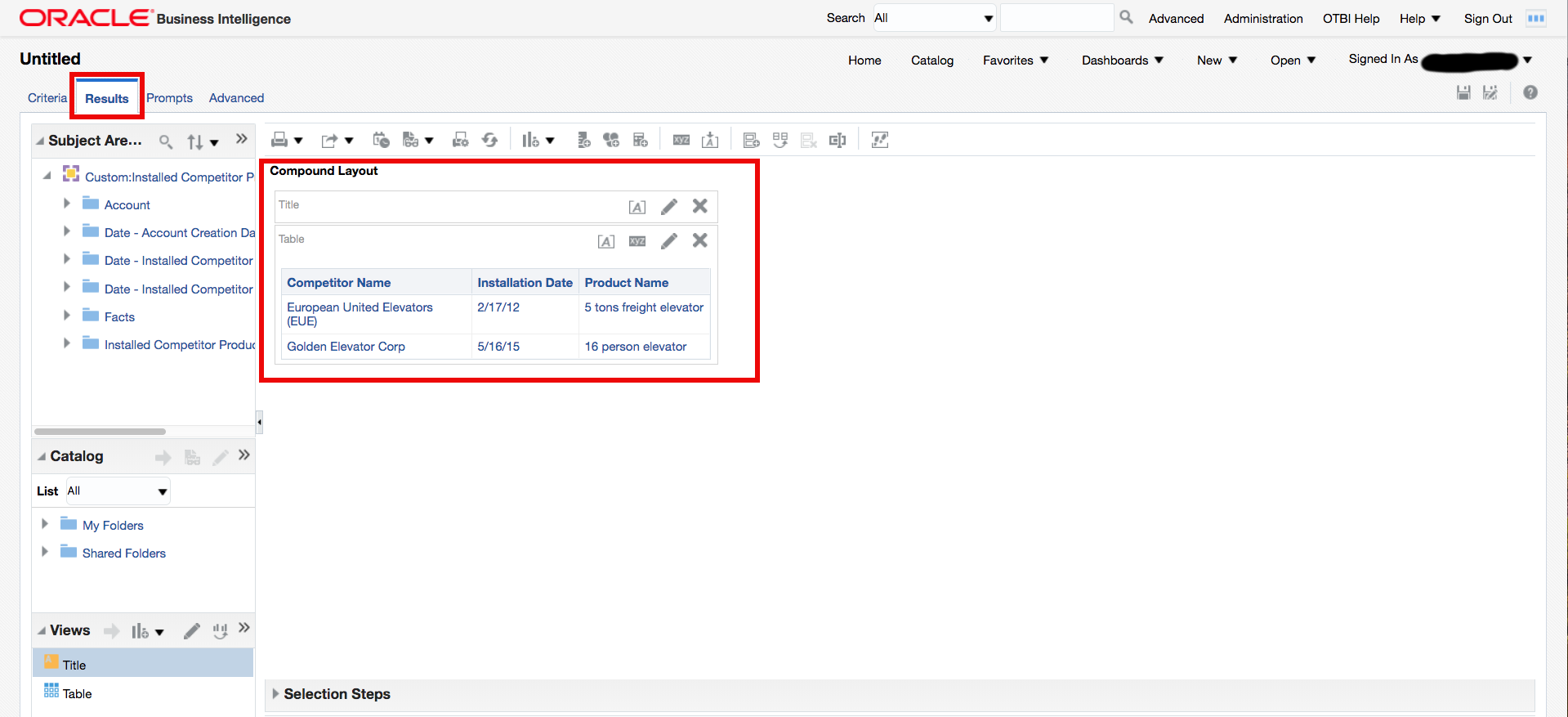1568x717 pixels.
Task: Click the Schedule analysis calendar-clock icon
Action: tap(381, 140)
